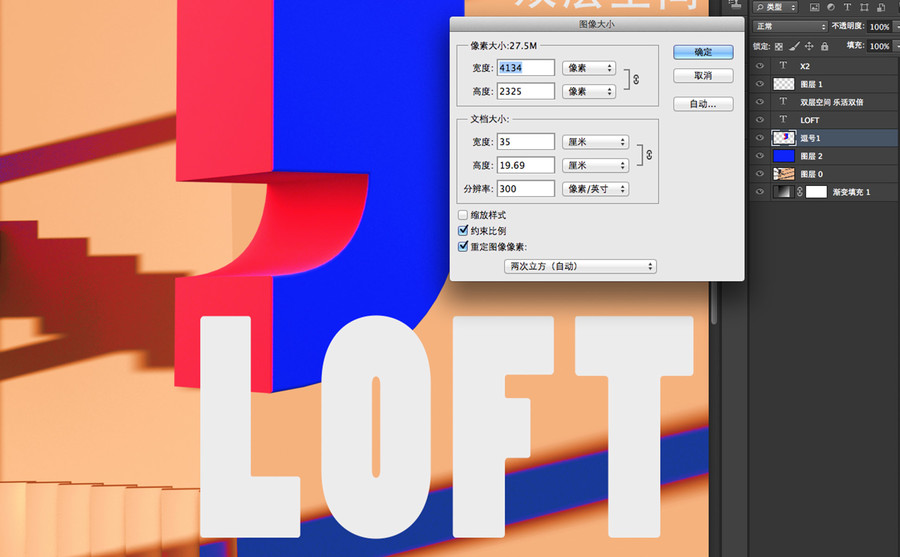Filter layers by adjustment layer icon
This screenshot has width=900, height=557.
[831, 7]
